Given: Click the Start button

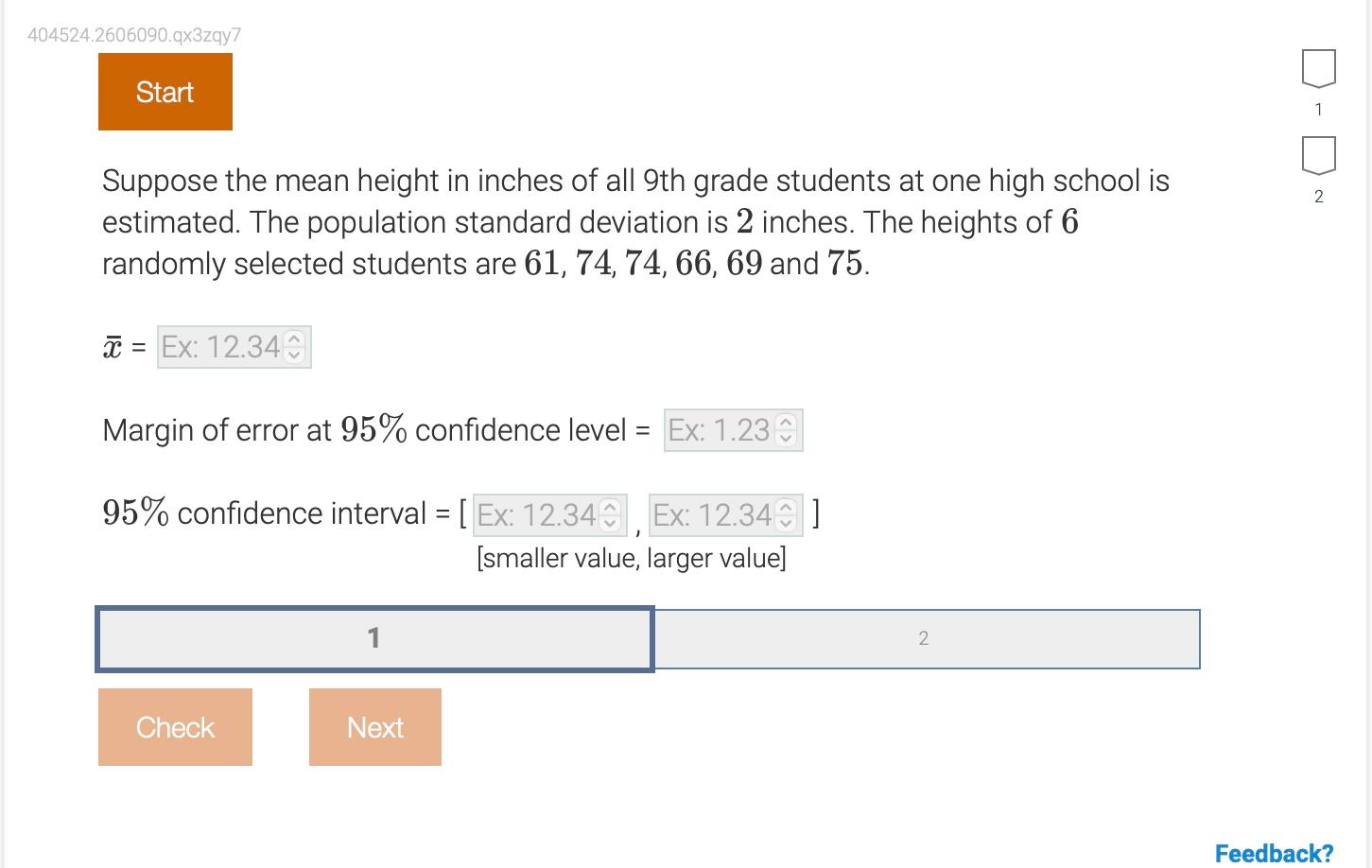Looking at the screenshot, I should 165,91.
